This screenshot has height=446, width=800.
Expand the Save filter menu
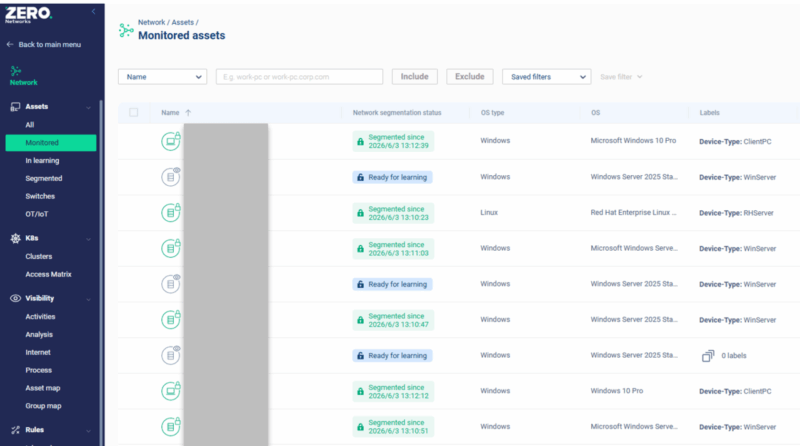pos(621,77)
